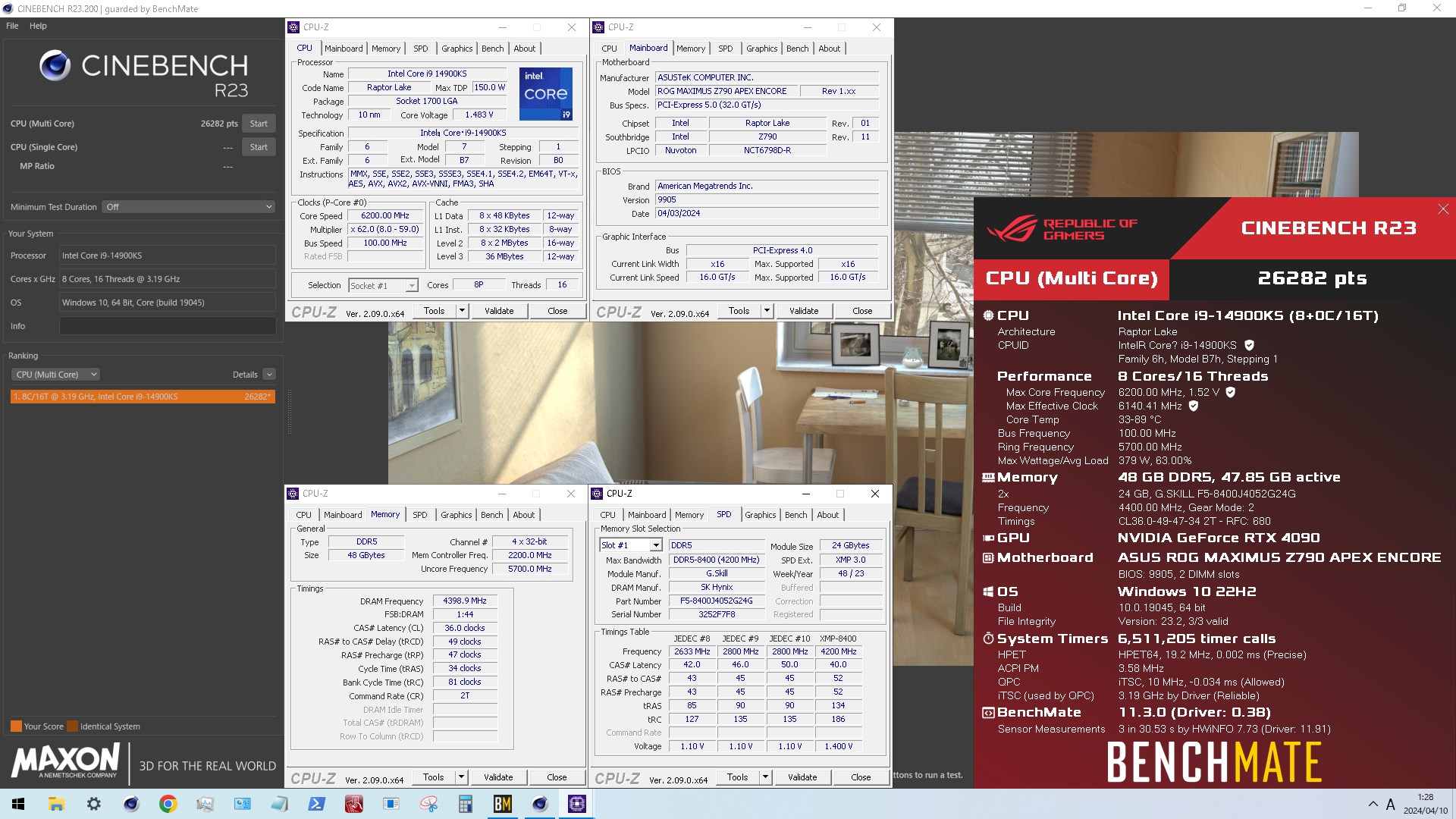Open Tools dropdown arrow in CPU-Z Mainboard window
This screenshot has width=1456, height=819.
tap(767, 311)
